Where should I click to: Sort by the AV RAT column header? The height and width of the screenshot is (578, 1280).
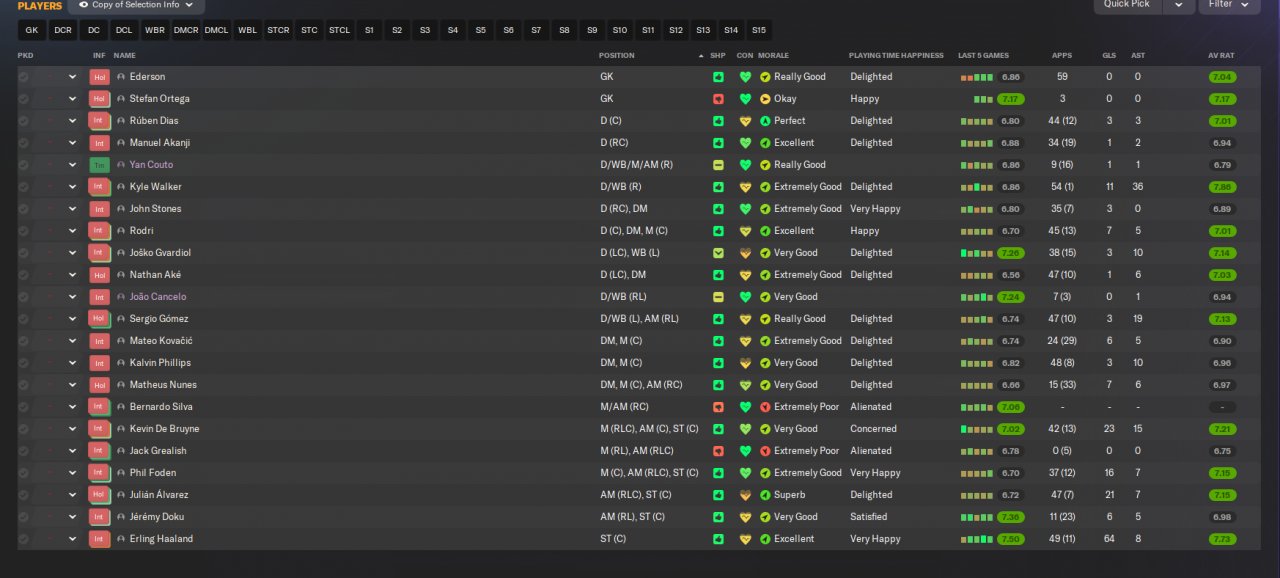[x=1221, y=56]
